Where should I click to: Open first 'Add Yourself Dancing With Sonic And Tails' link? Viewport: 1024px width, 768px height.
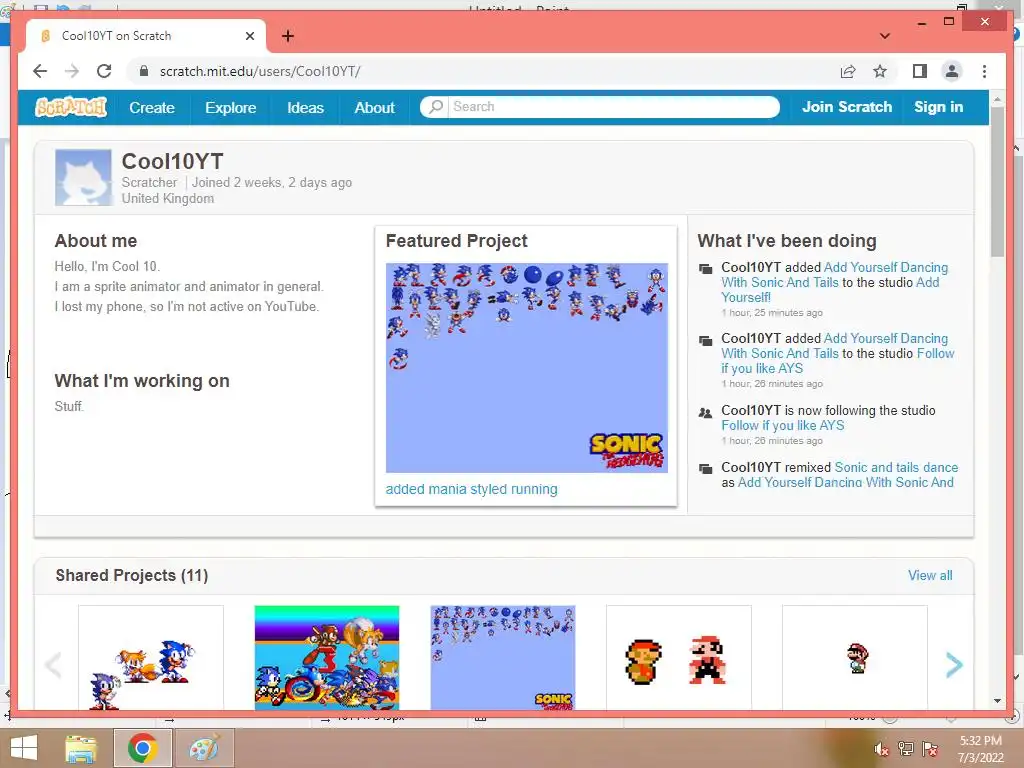835,275
